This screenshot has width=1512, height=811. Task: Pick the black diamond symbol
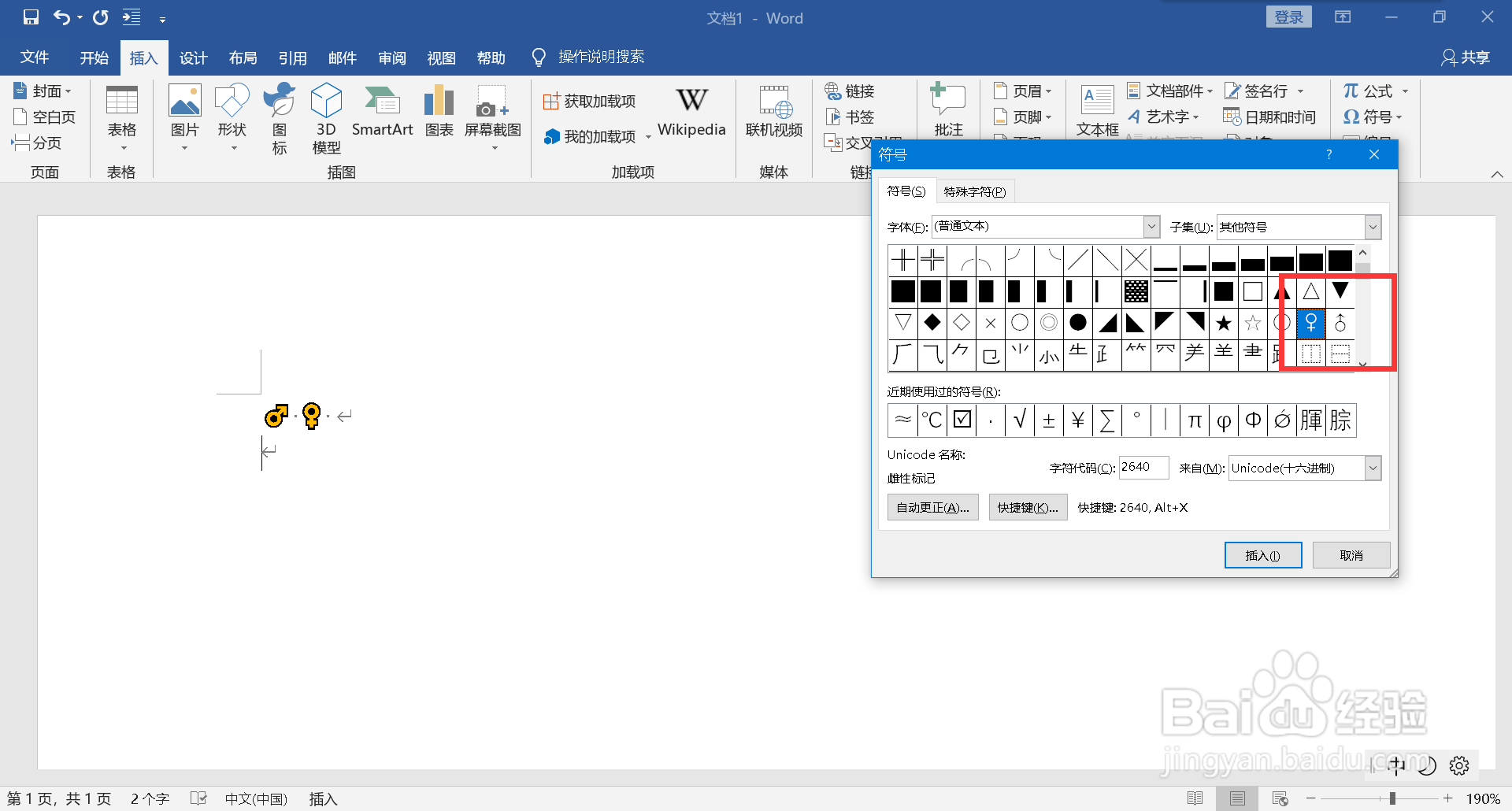(932, 322)
